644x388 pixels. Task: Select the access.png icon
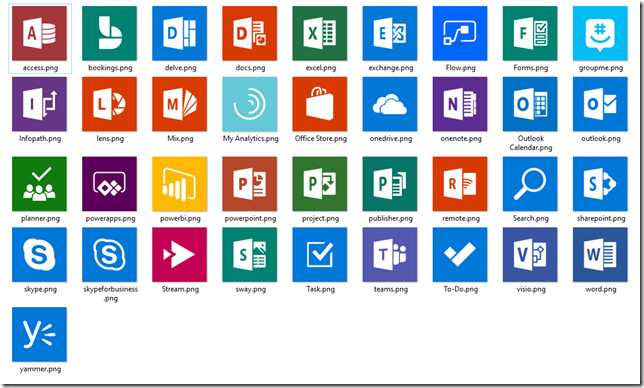click(x=39, y=33)
